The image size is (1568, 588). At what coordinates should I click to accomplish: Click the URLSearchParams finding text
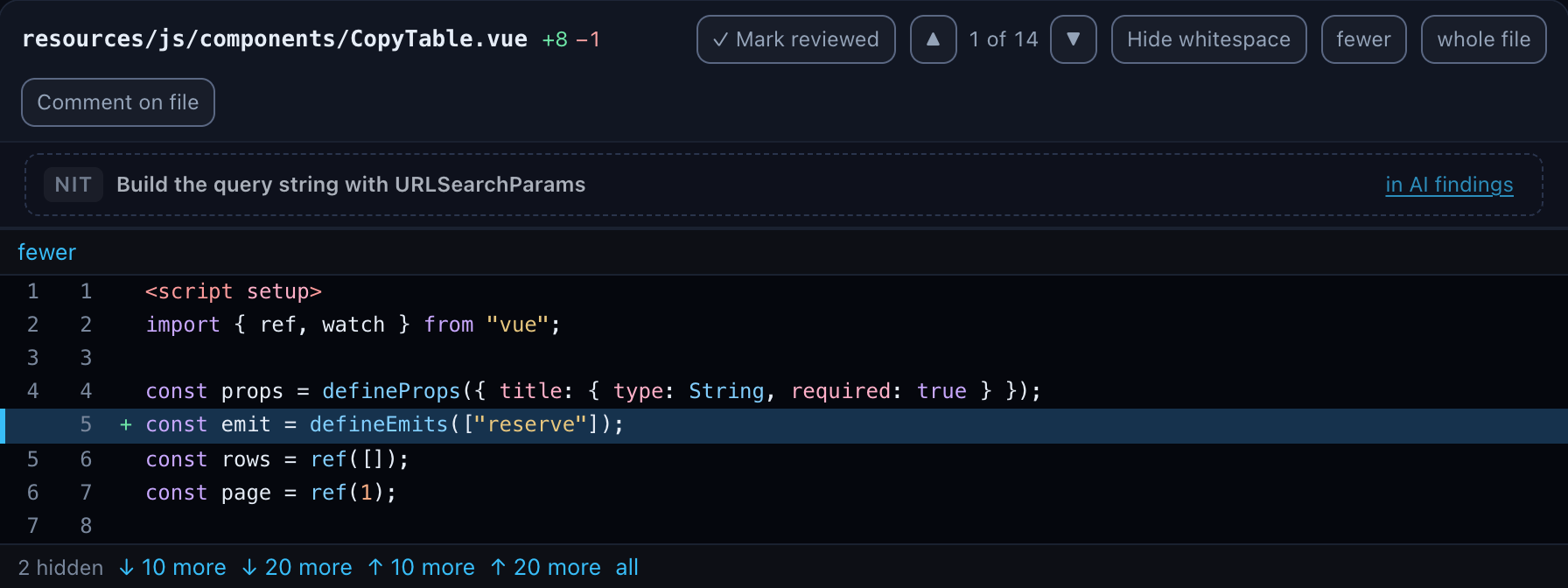(351, 185)
